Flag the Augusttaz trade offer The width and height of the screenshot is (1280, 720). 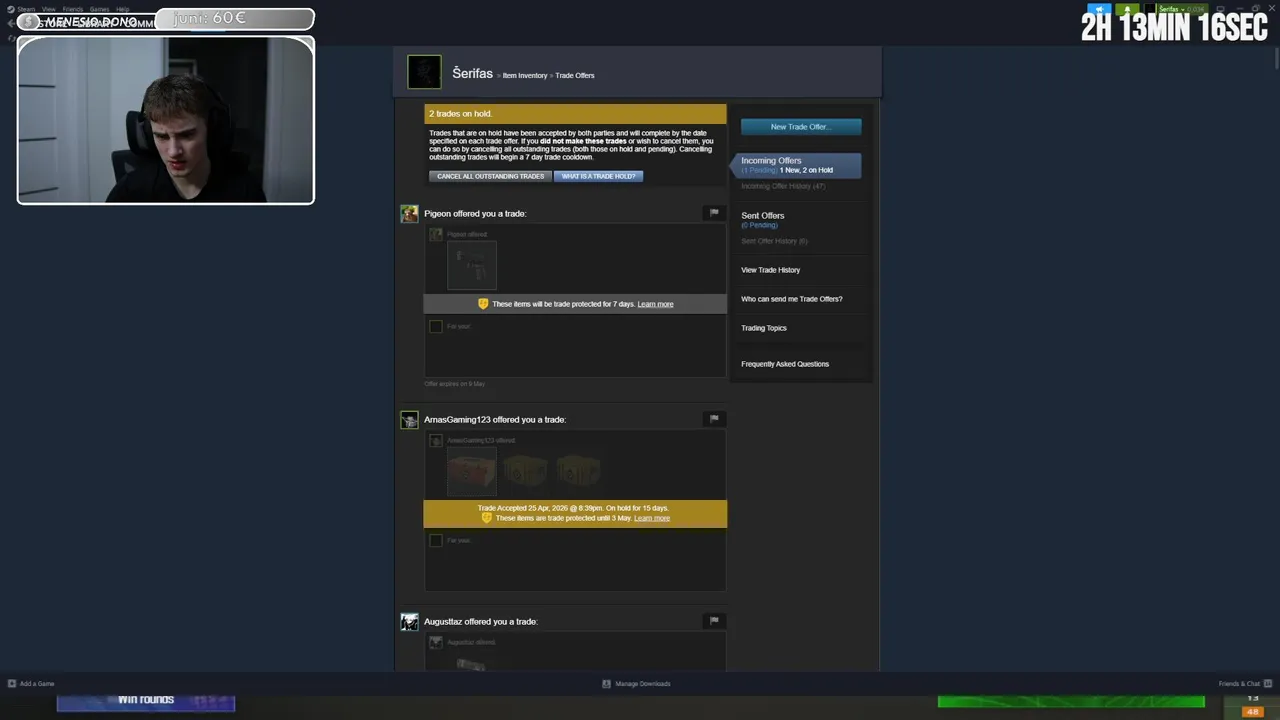pos(714,620)
